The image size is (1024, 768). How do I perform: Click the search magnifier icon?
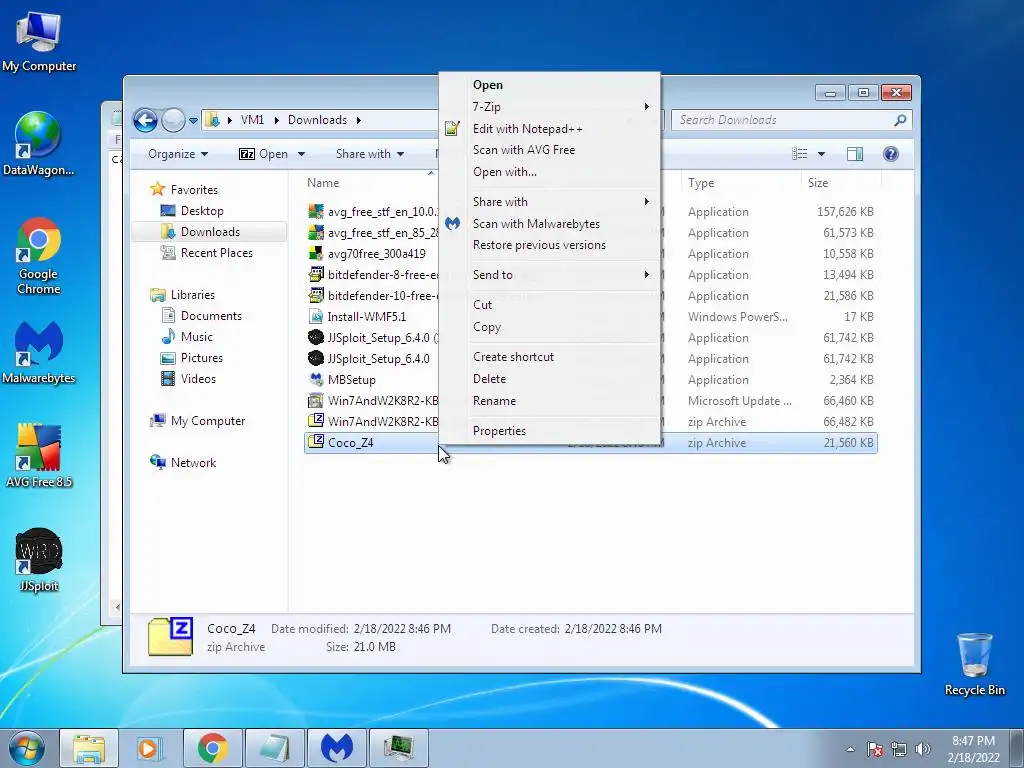pos(900,120)
